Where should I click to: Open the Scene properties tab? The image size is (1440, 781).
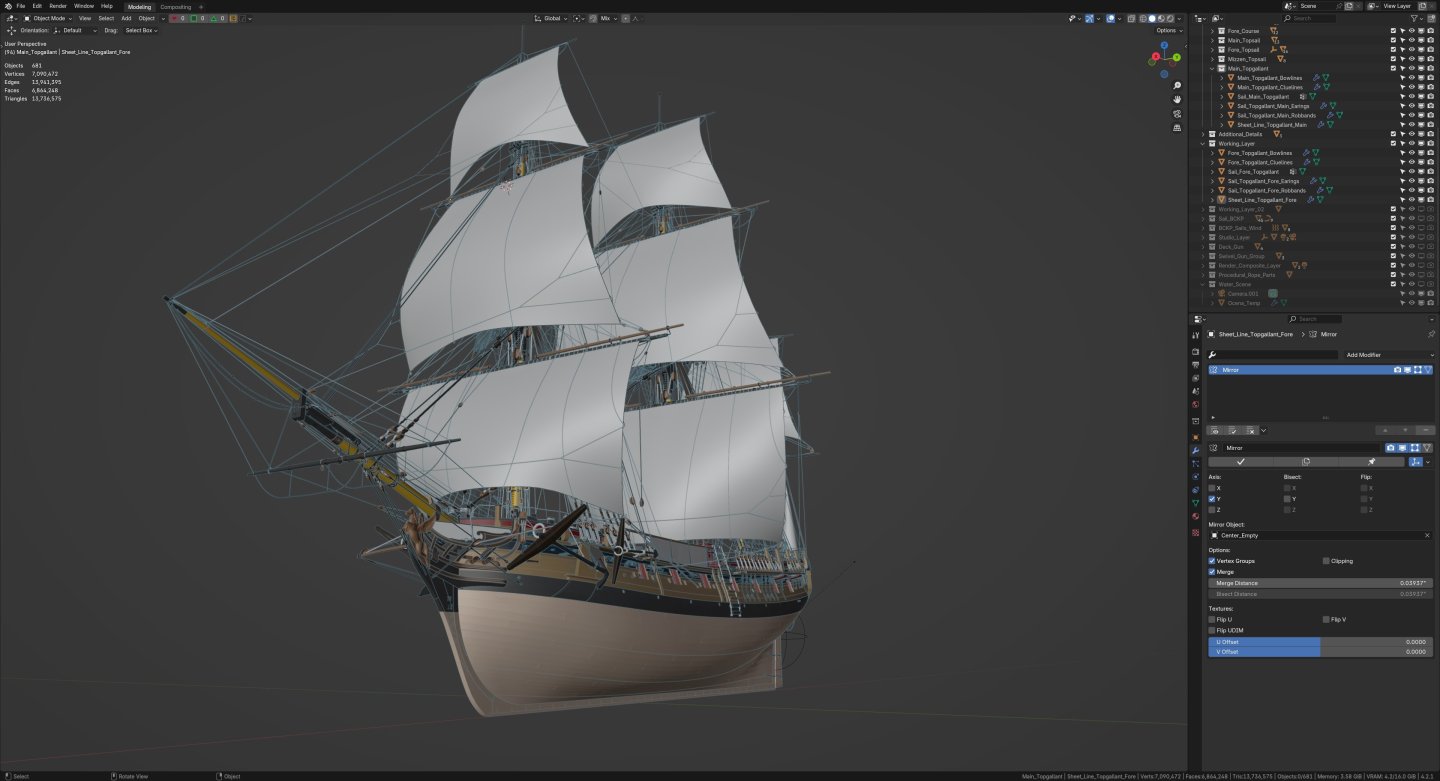click(1195, 391)
